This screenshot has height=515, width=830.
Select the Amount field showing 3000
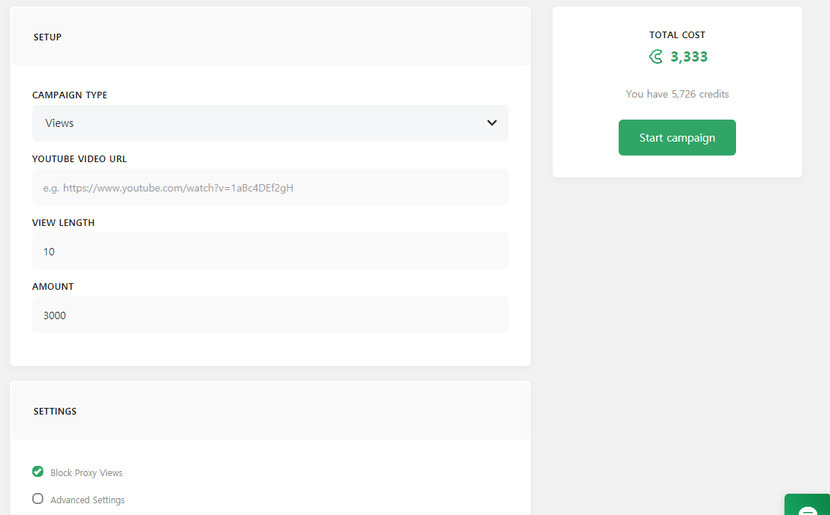tap(269, 315)
